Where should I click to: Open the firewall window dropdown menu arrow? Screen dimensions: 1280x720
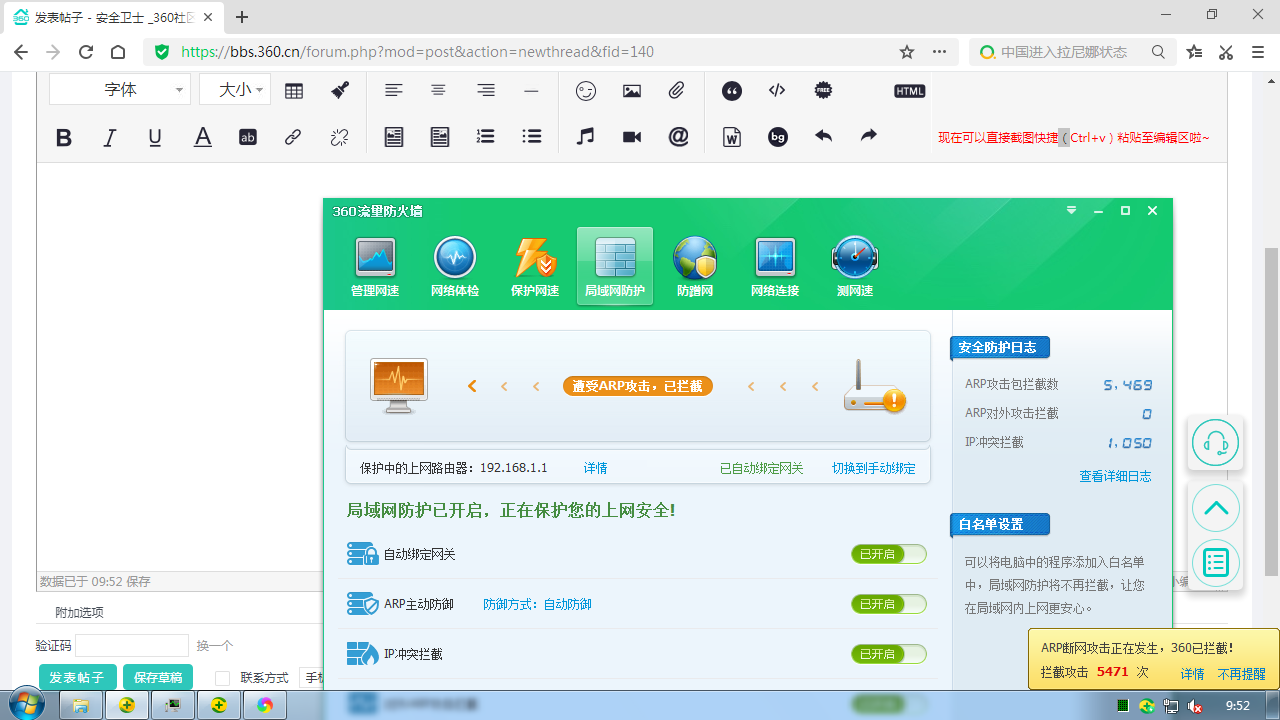pyautogui.click(x=1071, y=211)
